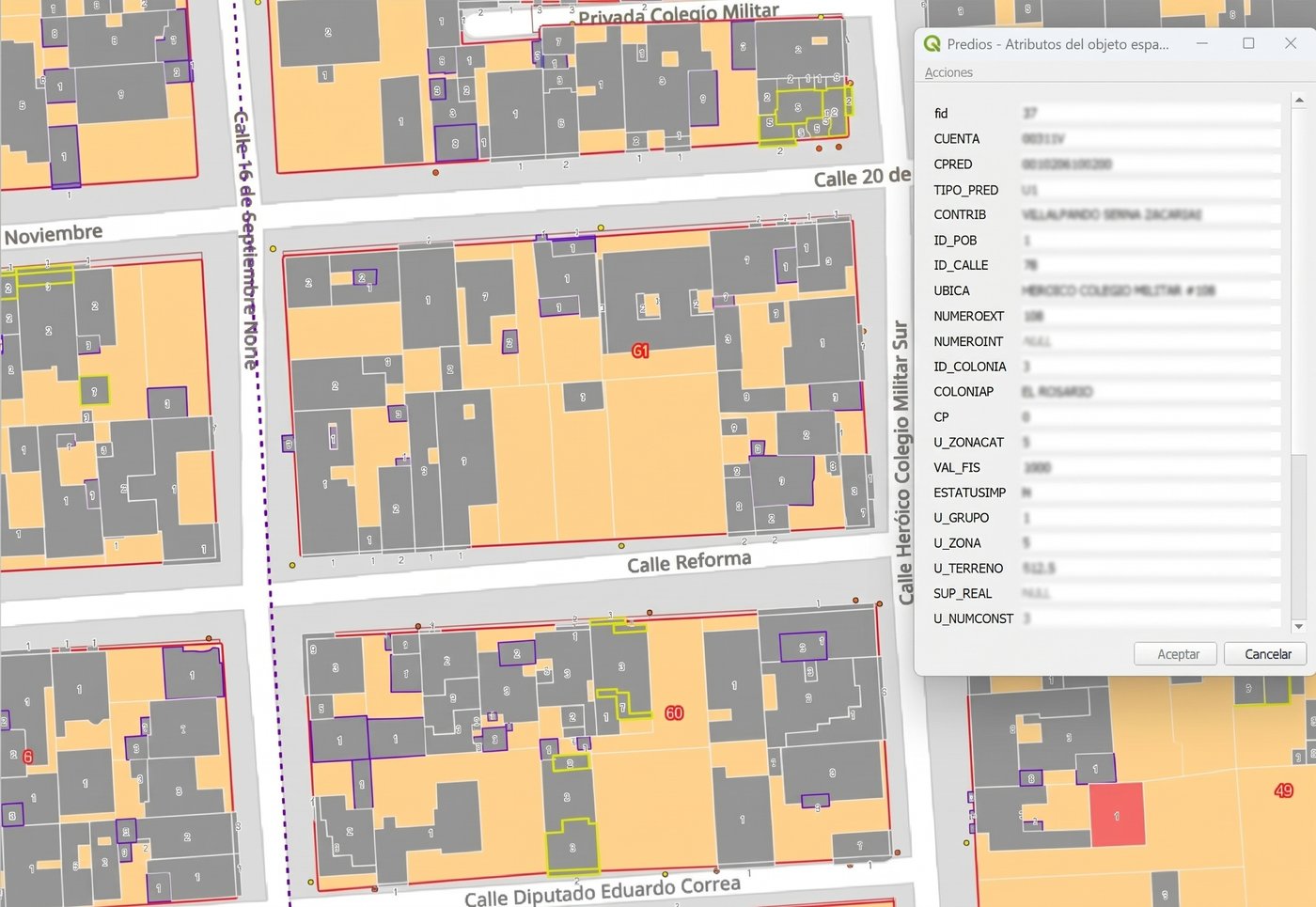Dismiss the dialog with the Cancelar button
1316x907 pixels.
click(x=1265, y=654)
